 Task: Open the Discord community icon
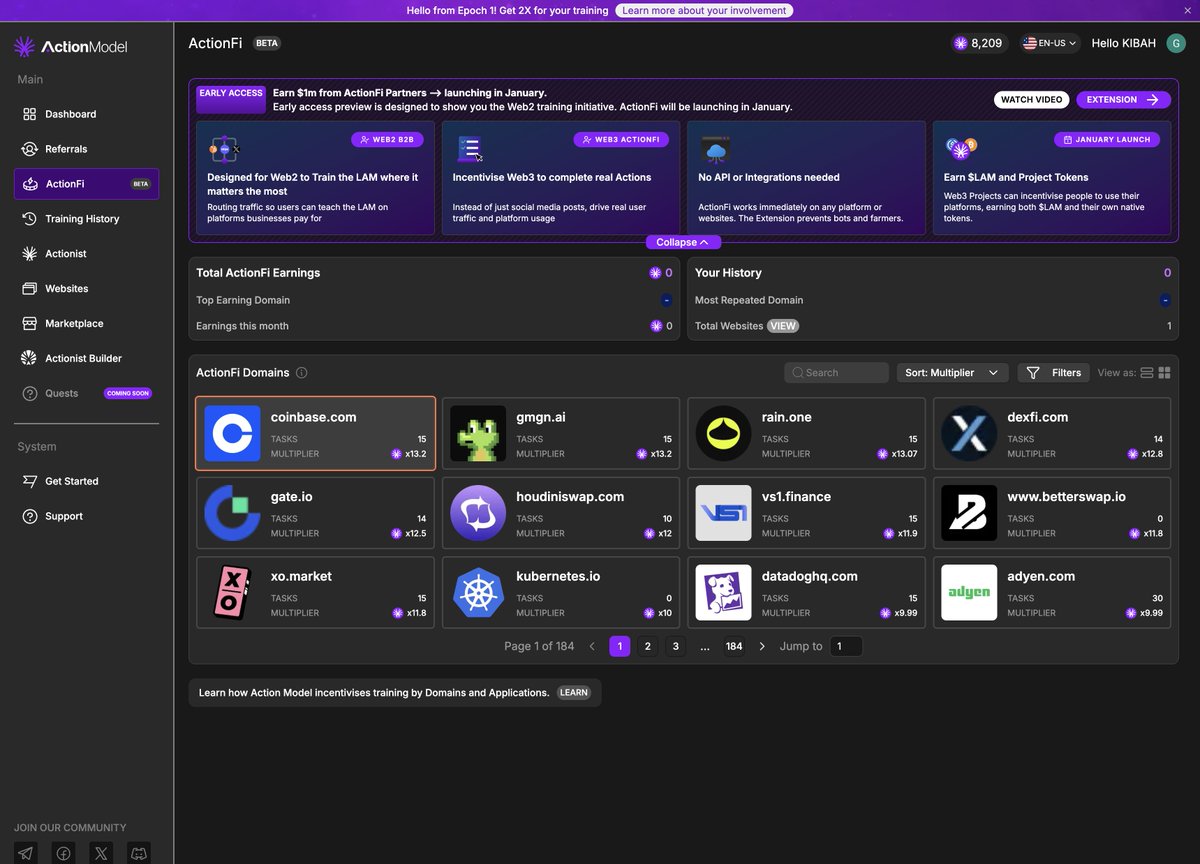pos(139,853)
